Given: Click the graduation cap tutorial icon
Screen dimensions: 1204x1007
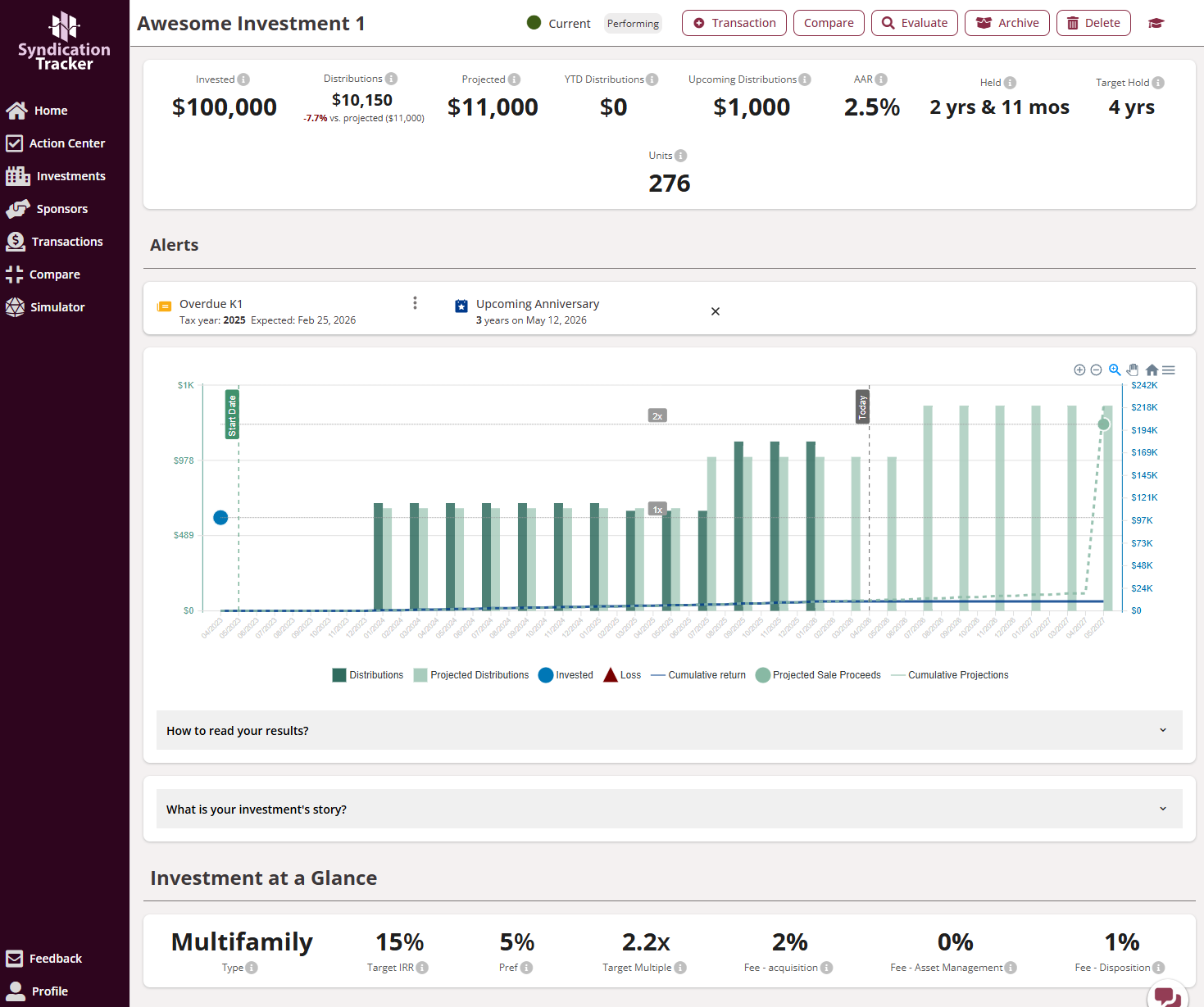Looking at the screenshot, I should point(1156,23).
